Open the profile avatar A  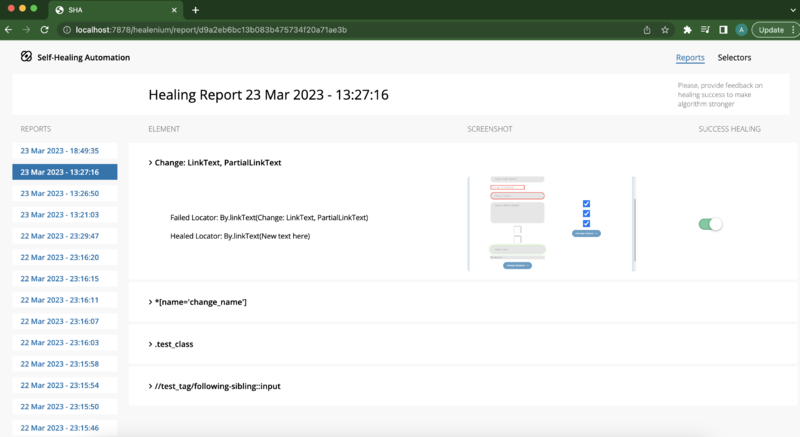tap(741, 30)
